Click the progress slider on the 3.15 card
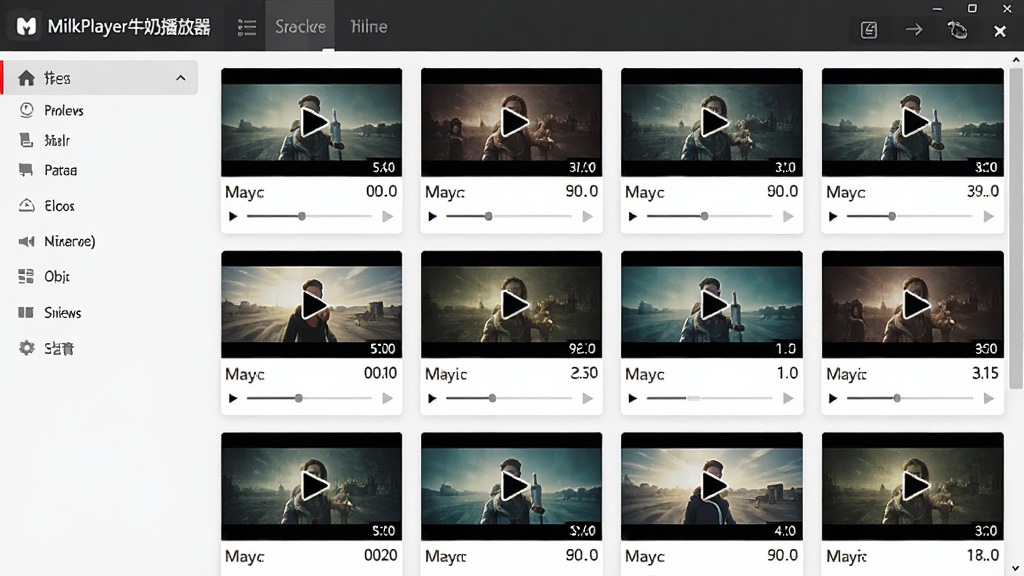The image size is (1024, 576). click(910, 398)
